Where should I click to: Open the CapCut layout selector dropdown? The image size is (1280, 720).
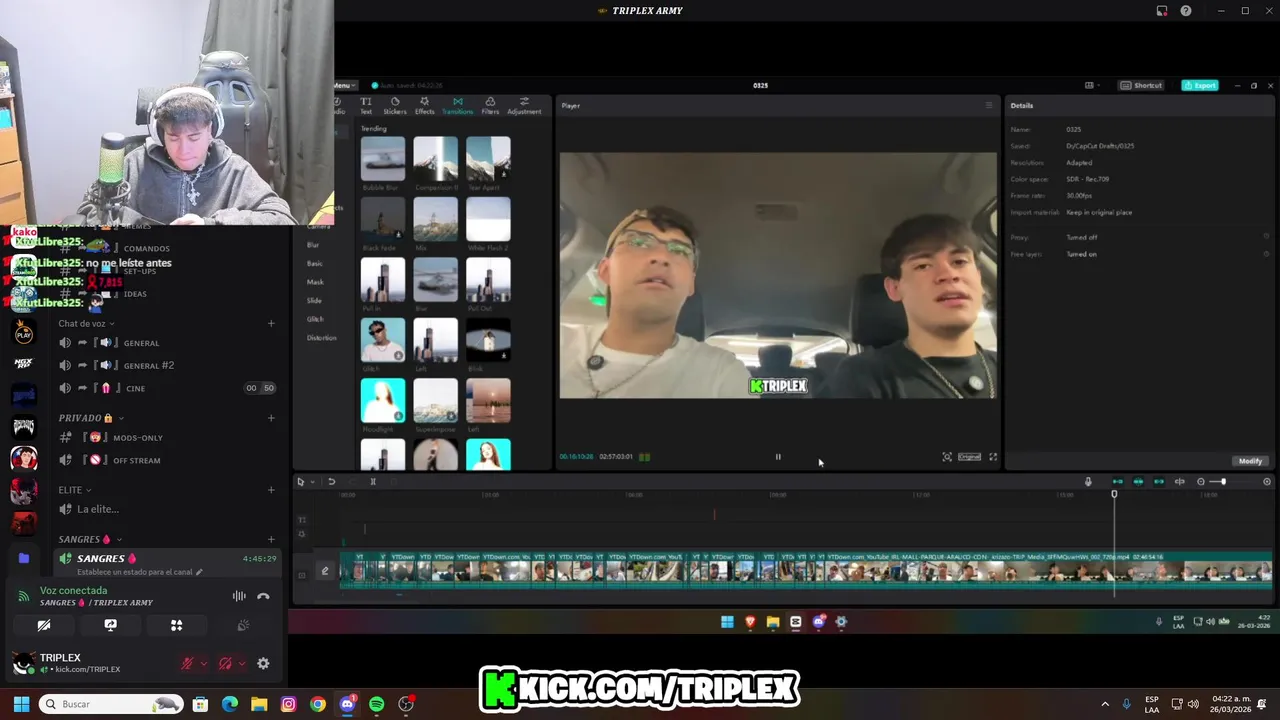[1092, 85]
